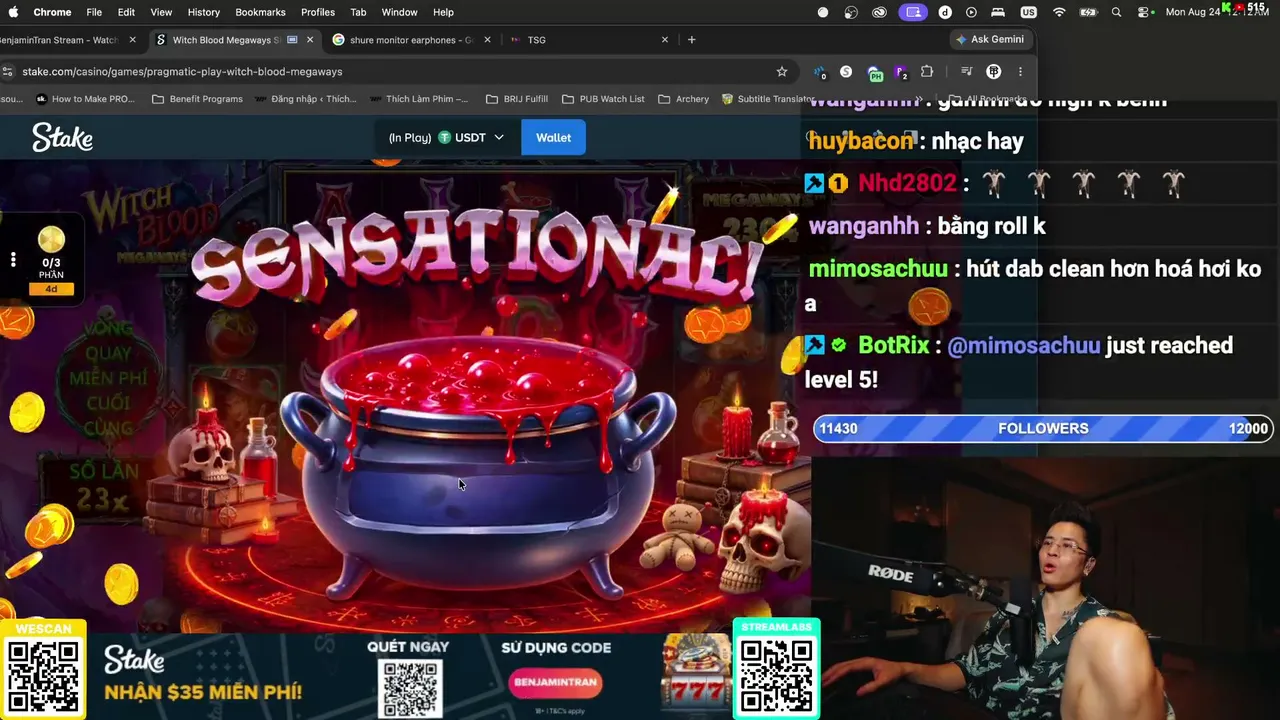
Task: Open the History menu
Action: coord(203,12)
